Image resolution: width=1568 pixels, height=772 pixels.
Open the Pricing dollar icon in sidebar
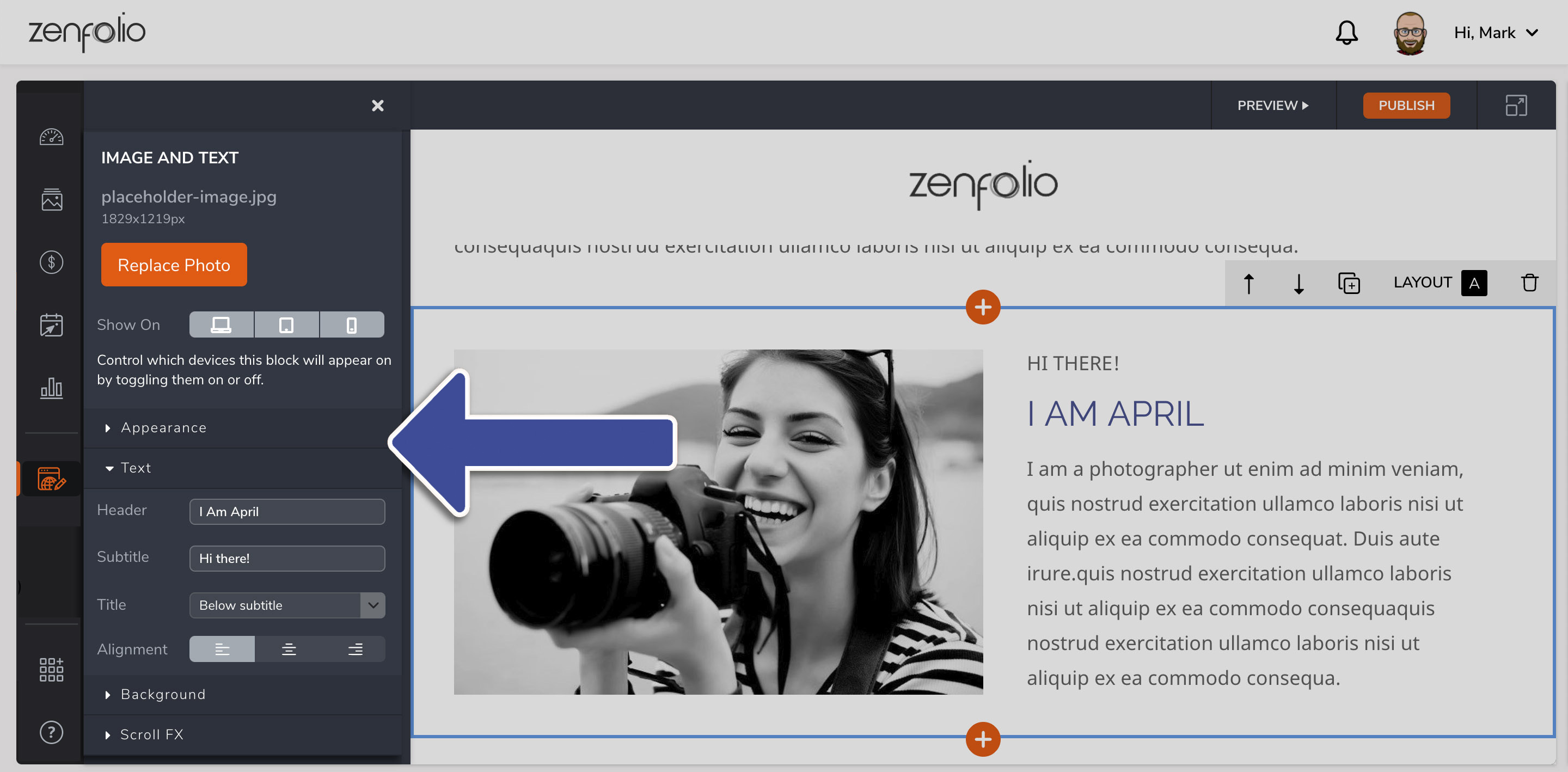tap(51, 262)
